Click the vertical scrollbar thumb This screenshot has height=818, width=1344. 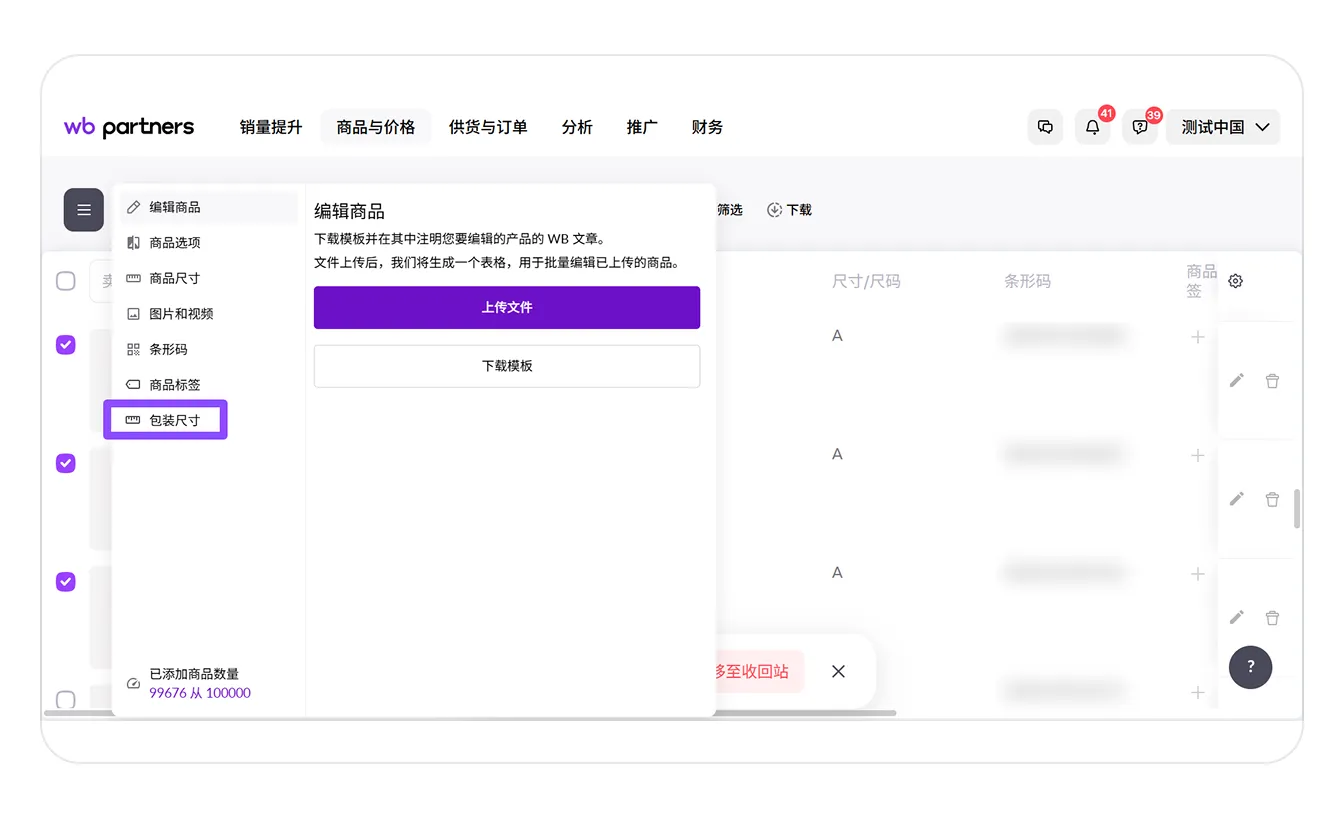point(1297,508)
